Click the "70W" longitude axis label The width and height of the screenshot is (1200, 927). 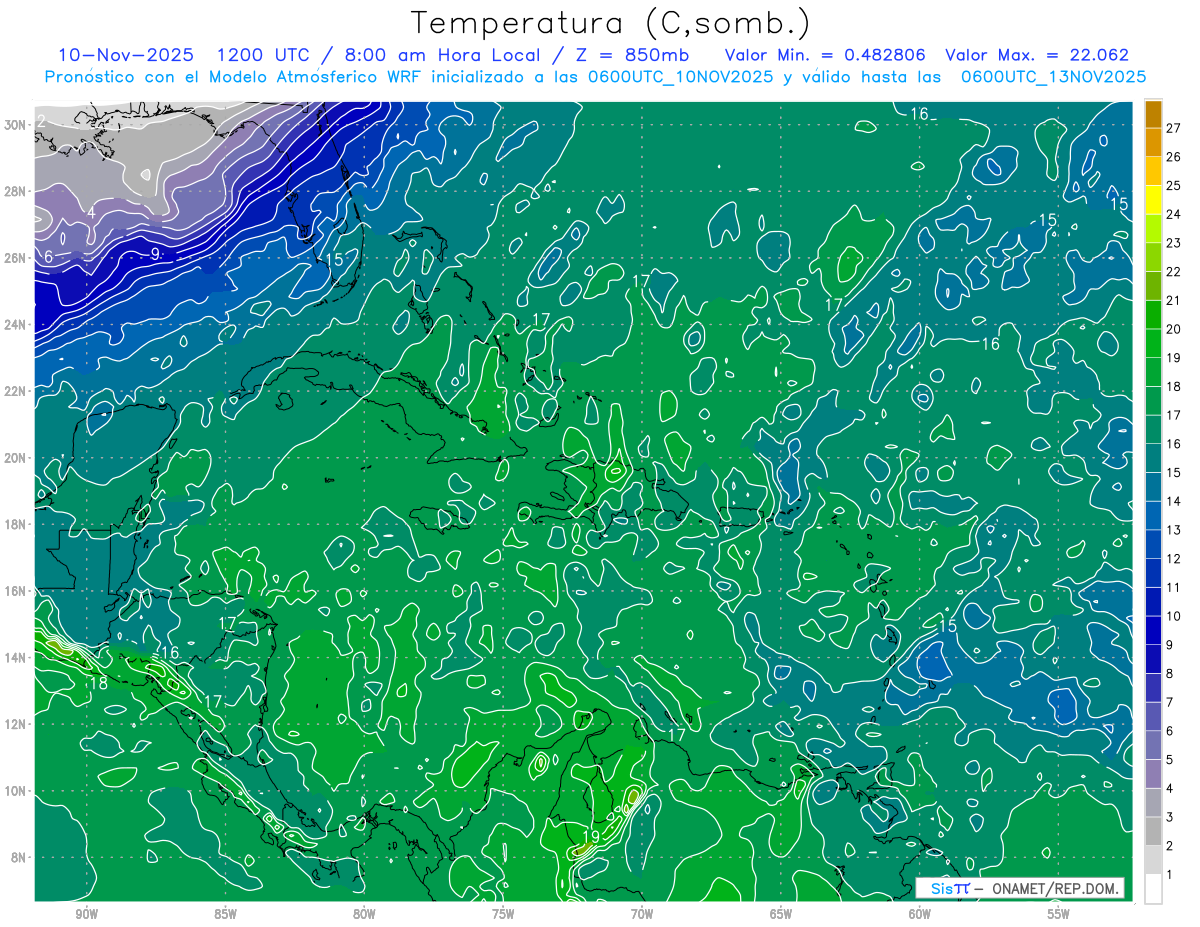(x=642, y=915)
